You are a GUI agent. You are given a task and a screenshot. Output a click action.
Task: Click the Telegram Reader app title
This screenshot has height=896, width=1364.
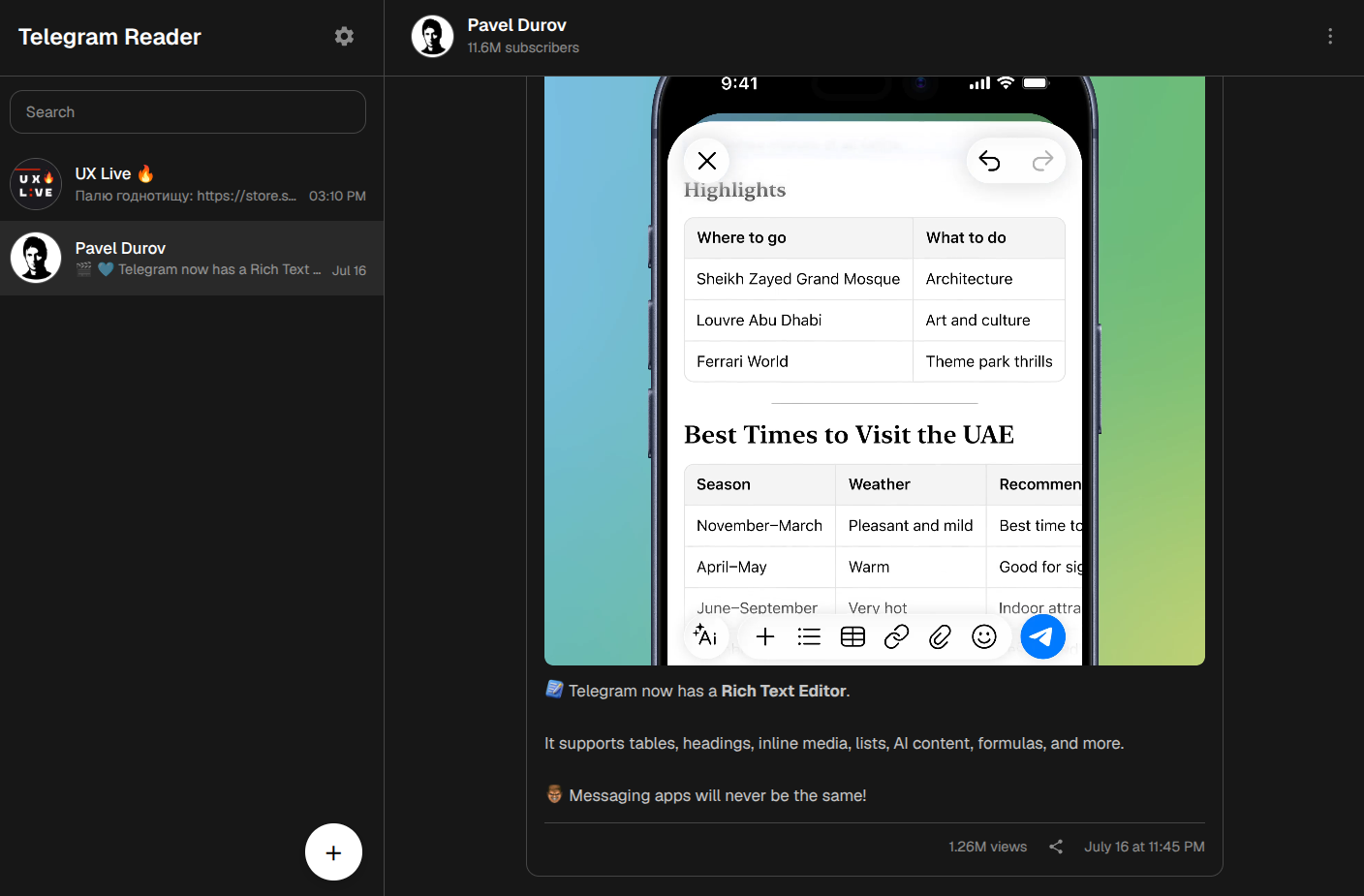pyautogui.click(x=109, y=37)
